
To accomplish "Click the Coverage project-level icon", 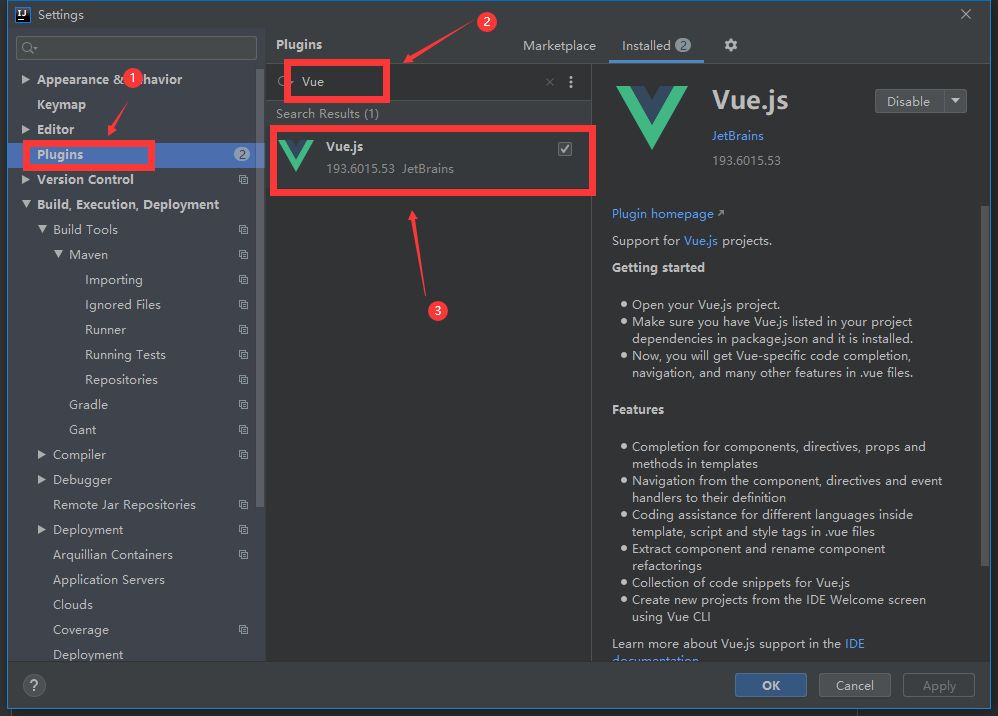I will click(243, 629).
